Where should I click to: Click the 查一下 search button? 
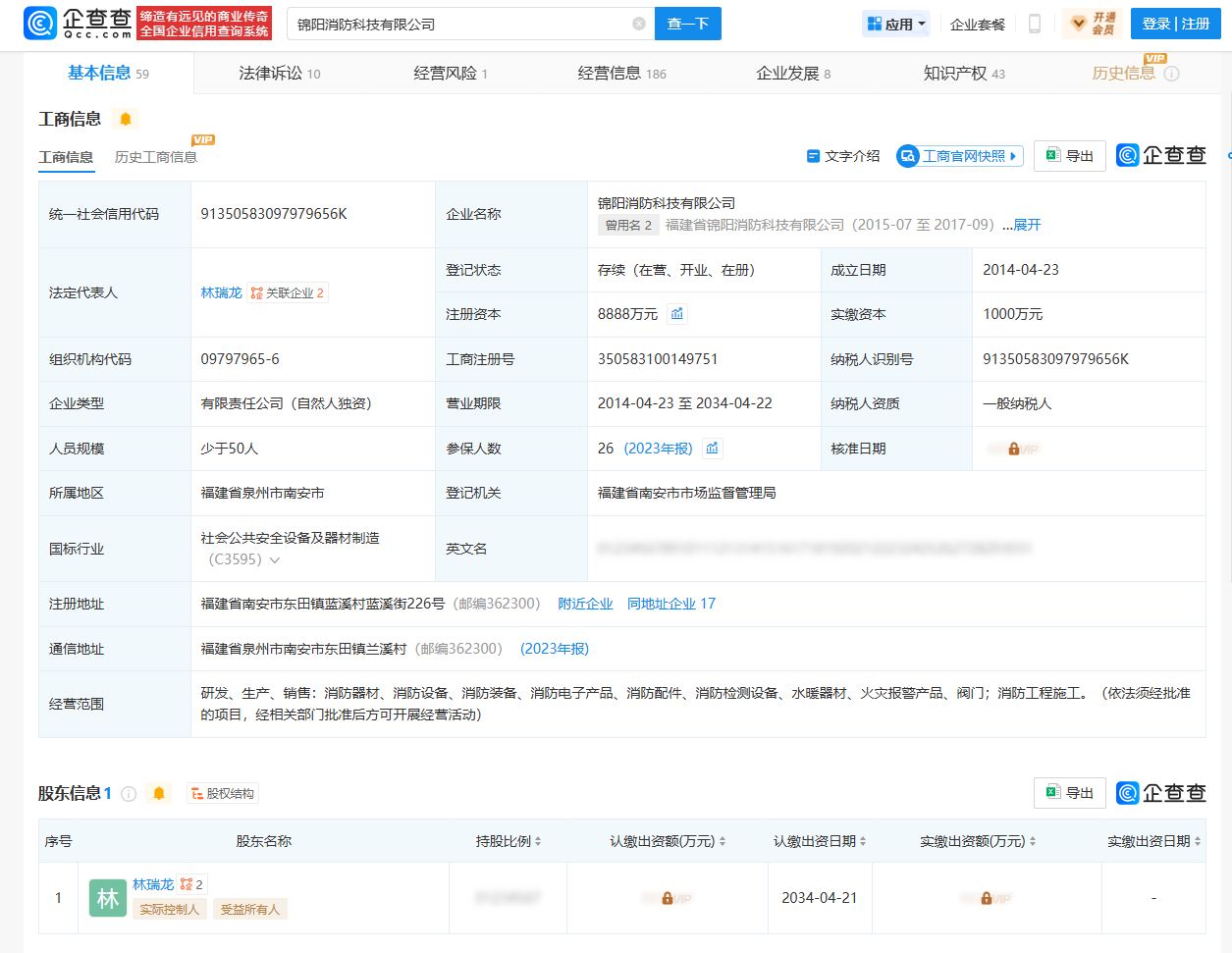click(x=688, y=24)
